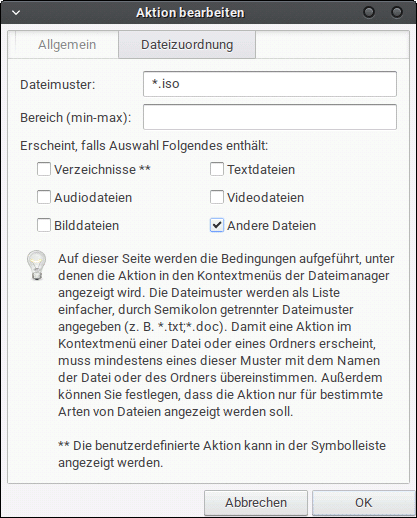Tick the Textdateien checkbox
The width and height of the screenshot is (417, 518).
click(x=217, y=169)
